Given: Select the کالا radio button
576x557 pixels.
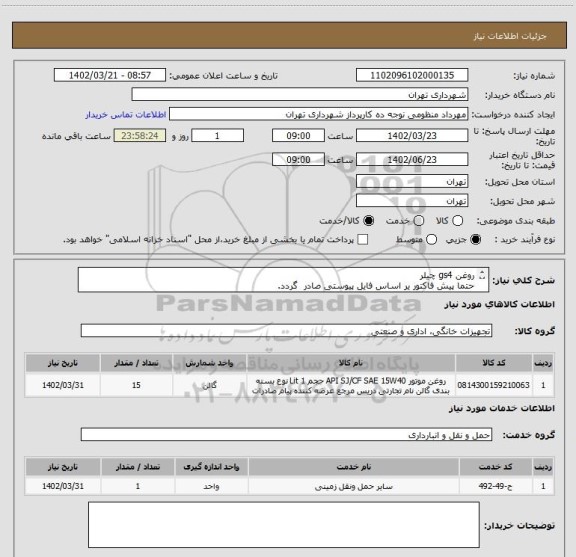Looking at the screenshot, I should (x=457, y=221).
